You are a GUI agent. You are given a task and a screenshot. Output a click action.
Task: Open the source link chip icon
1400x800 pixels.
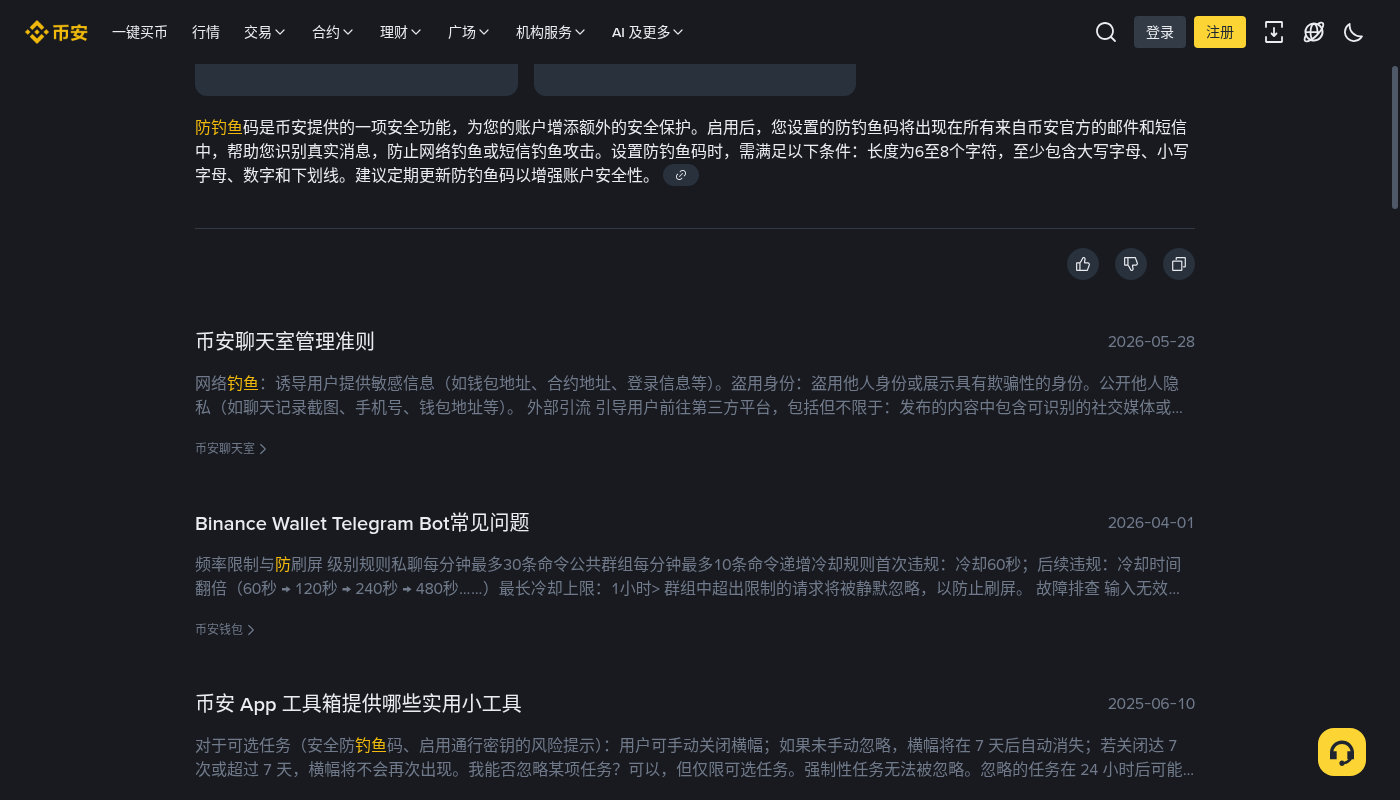[x=681, y=175]
